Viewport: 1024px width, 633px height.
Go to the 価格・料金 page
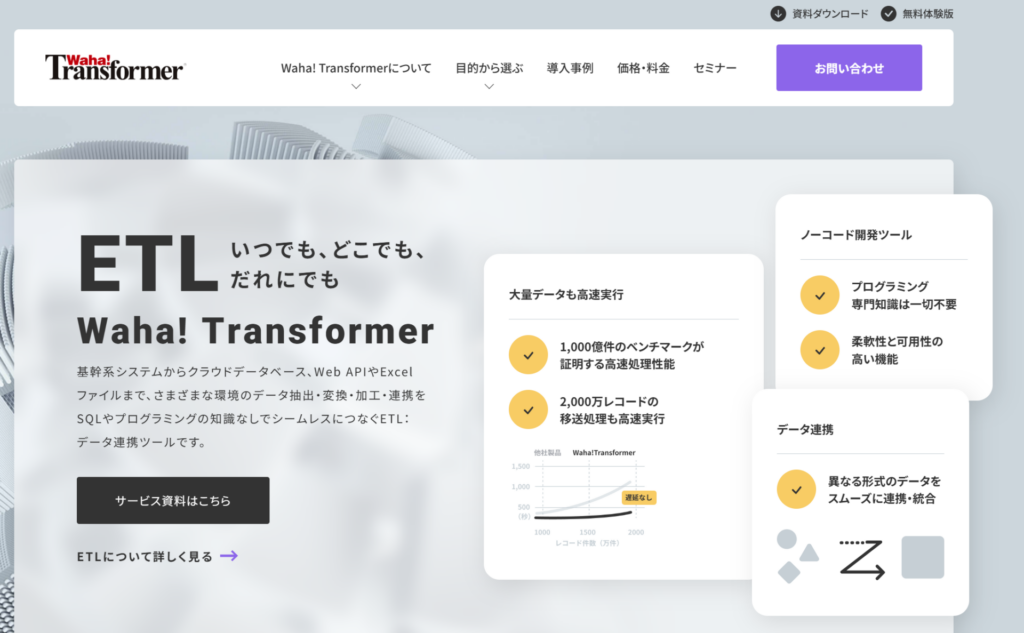pyautogui.click(x=643, y=68)
